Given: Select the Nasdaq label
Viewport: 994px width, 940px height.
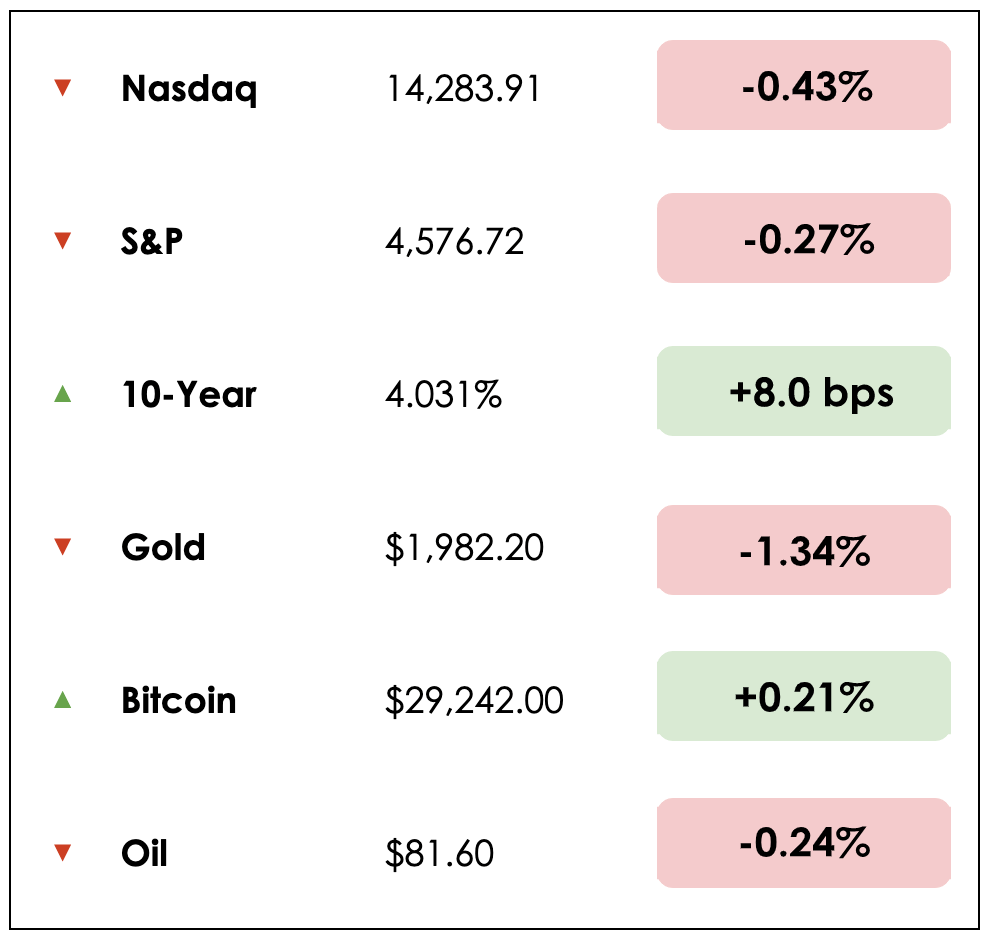Looking at the screenshot, I should (x=189, y=90).
